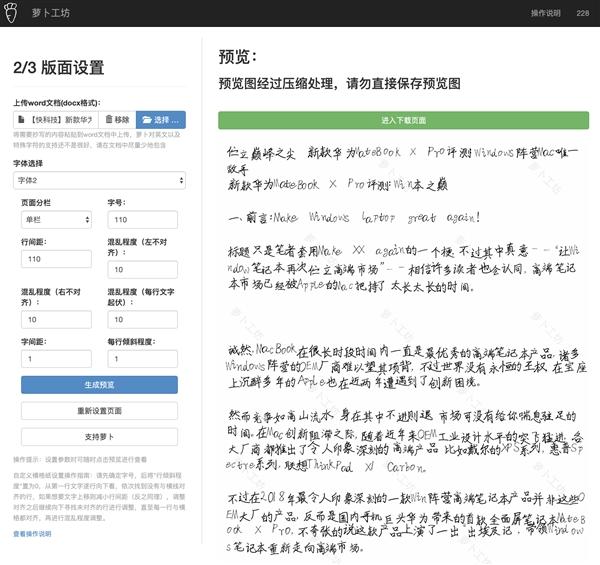Click the 重新设置页面 button
600x565 pixels.
(x=99, y=411)
